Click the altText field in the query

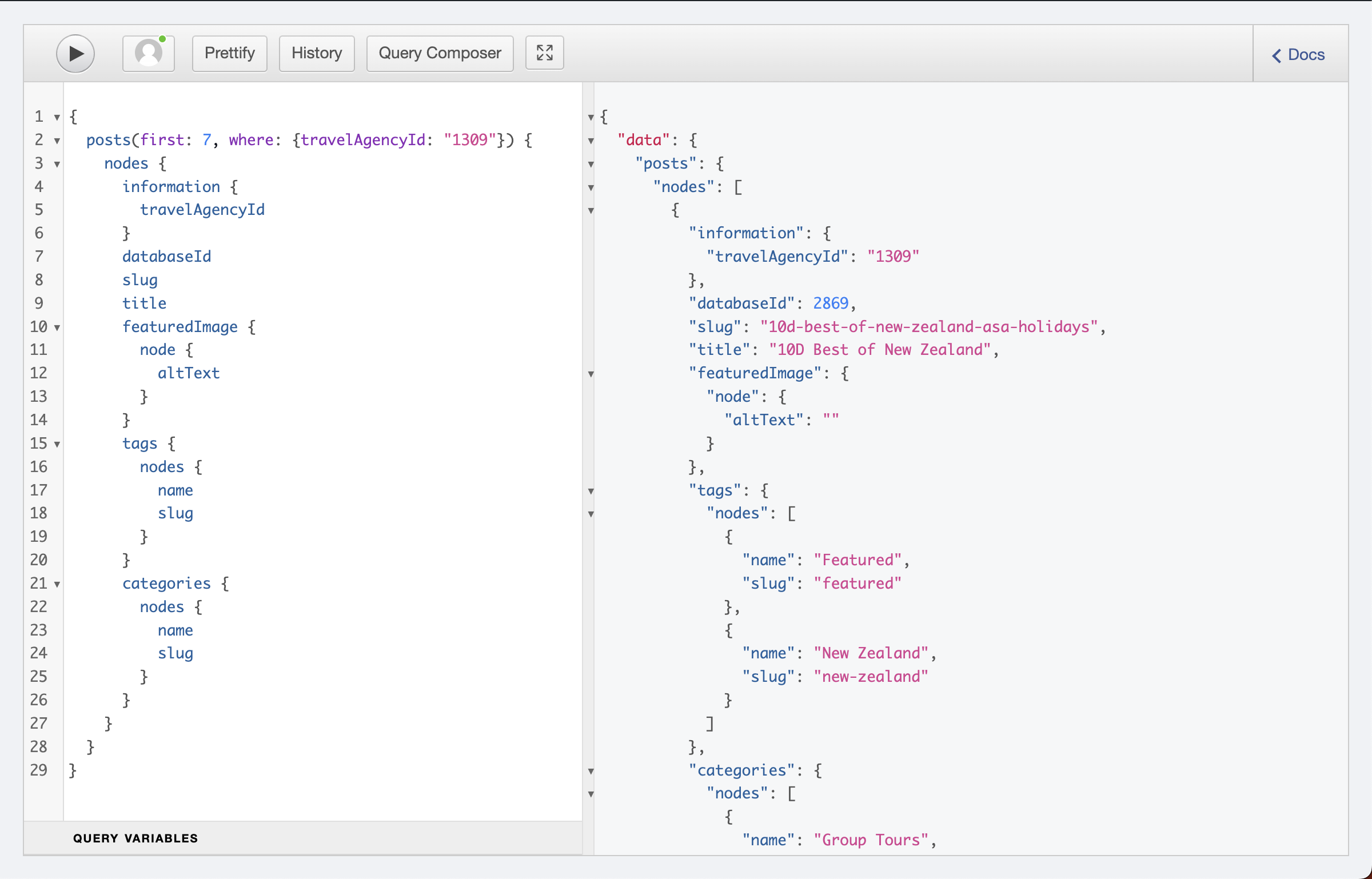coord(189,373)
